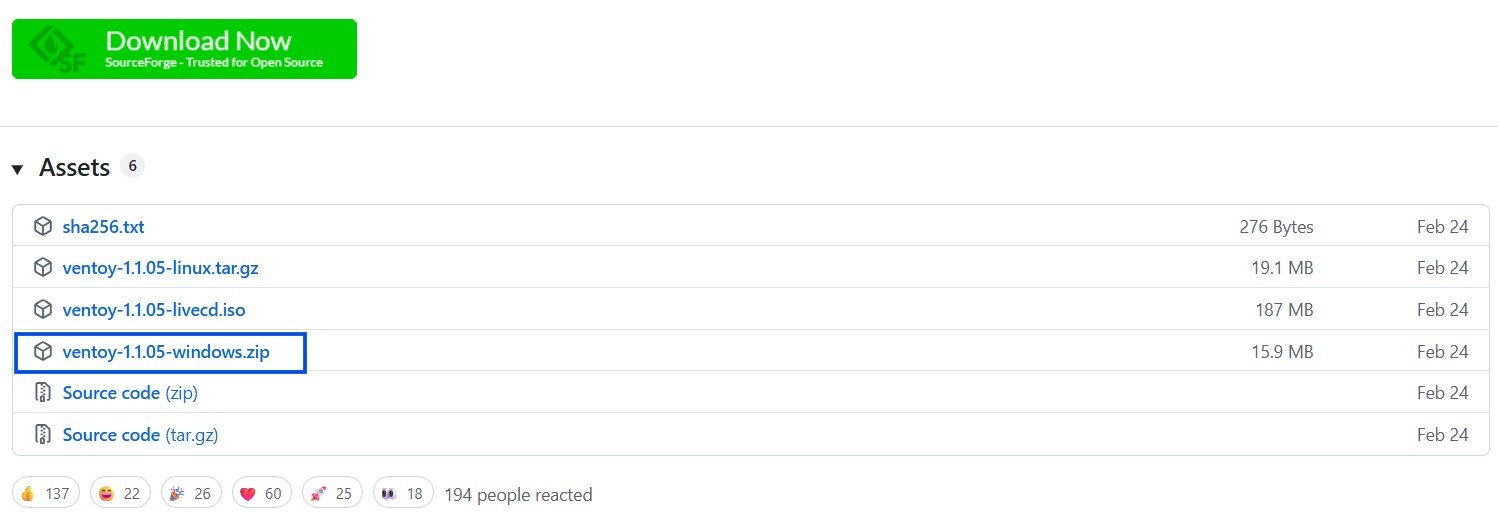1498x517 pixels.
Task: Click the archive icon beside Source code (tar.gz)
Action: click(x=42, y=435)
